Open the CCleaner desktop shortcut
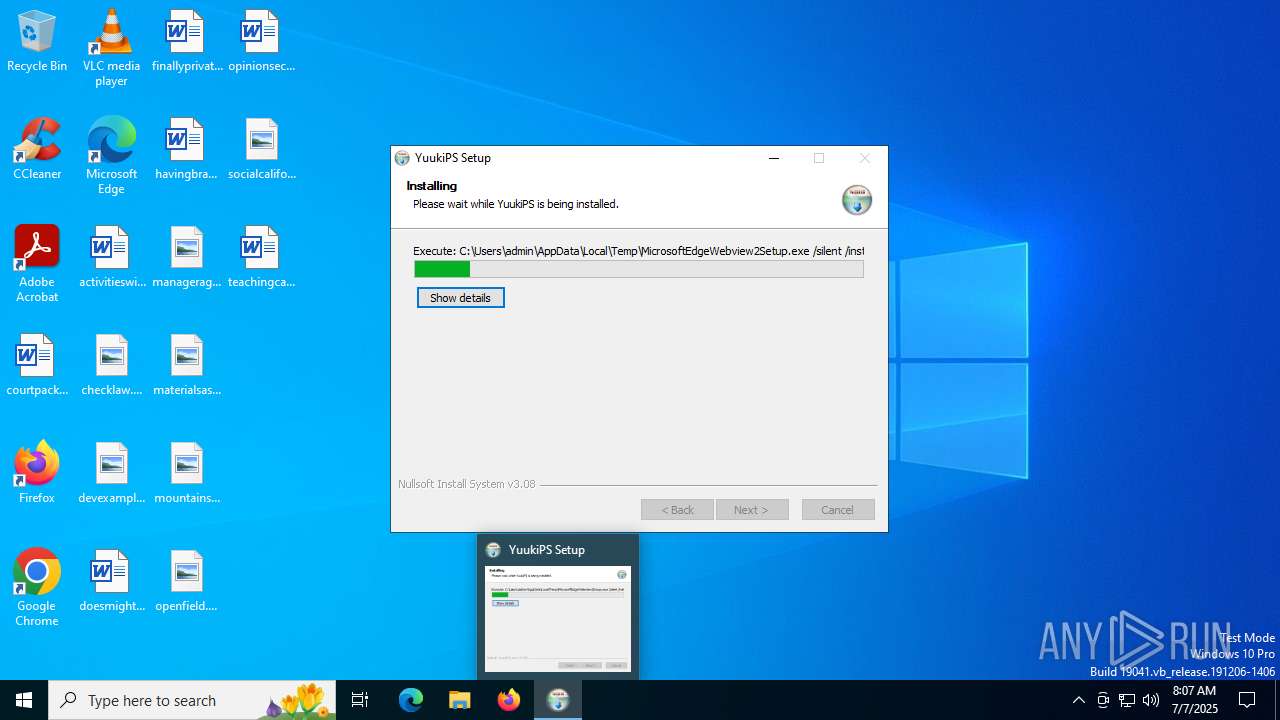The image size is (1280, 720). pos(37,150)
